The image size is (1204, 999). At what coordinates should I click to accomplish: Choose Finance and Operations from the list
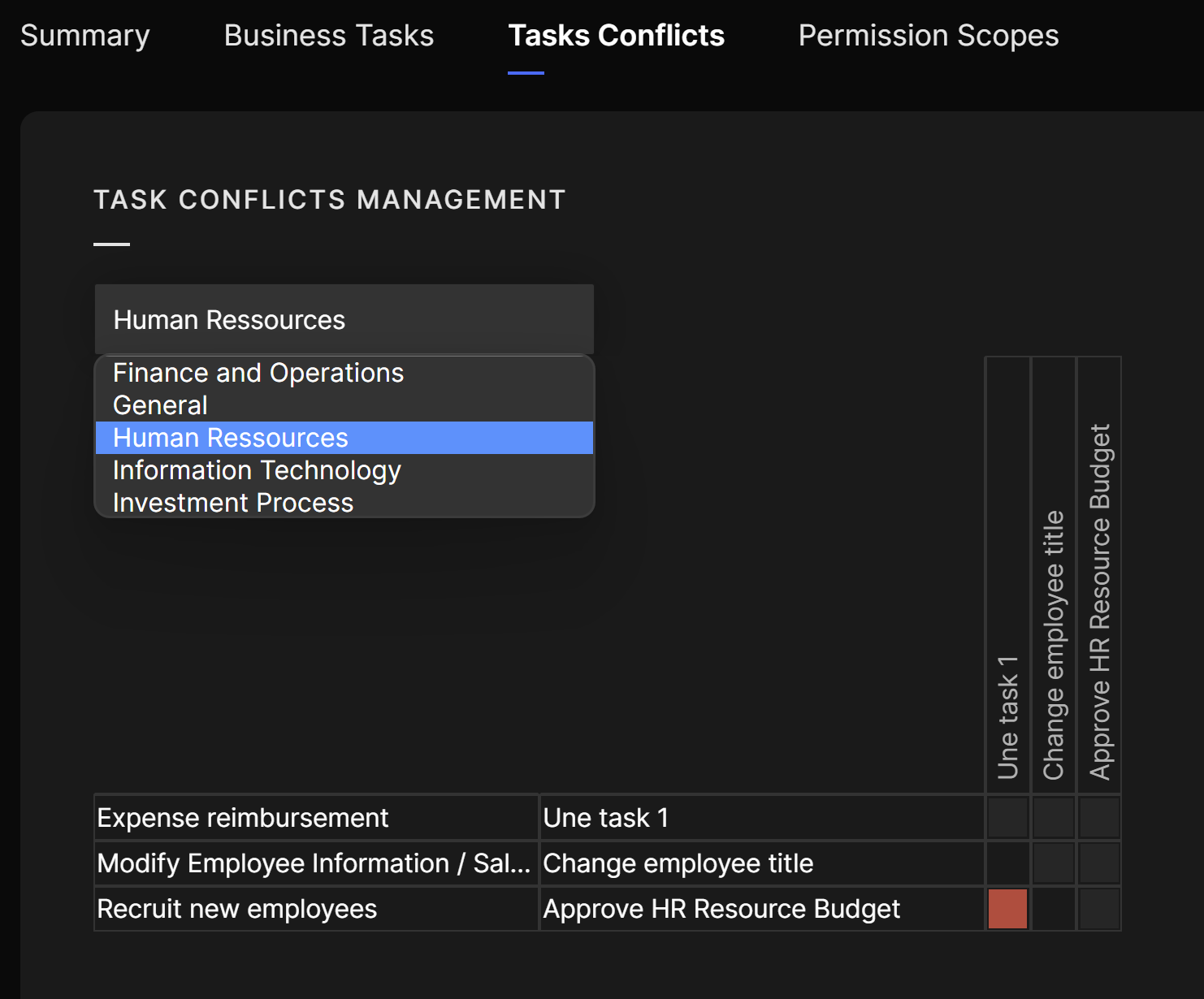[258, 373]
